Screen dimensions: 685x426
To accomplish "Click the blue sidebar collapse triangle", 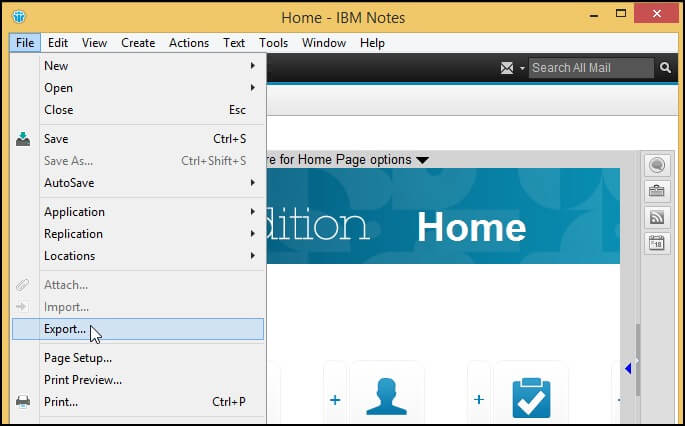I will tap(628, 369).
